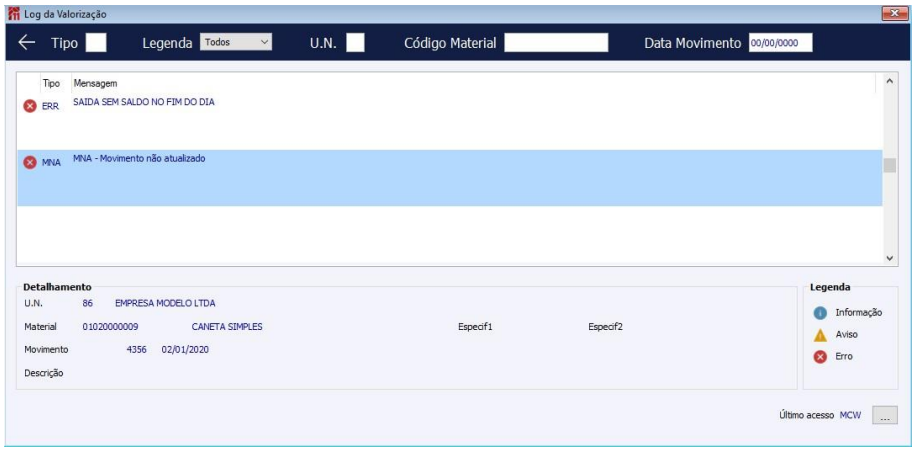Viewport: 915px width, 450px height.
Task: Click the Código Material input field
Action: 556,43
